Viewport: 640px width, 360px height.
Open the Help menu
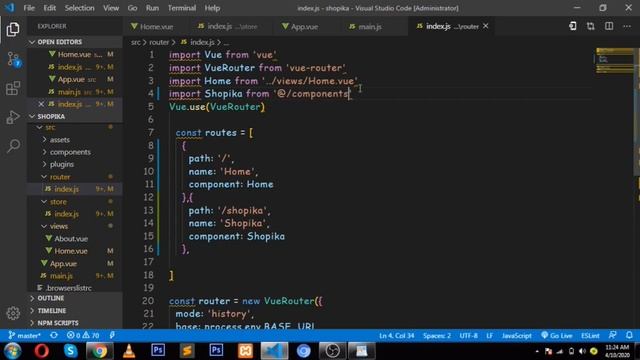212,8
